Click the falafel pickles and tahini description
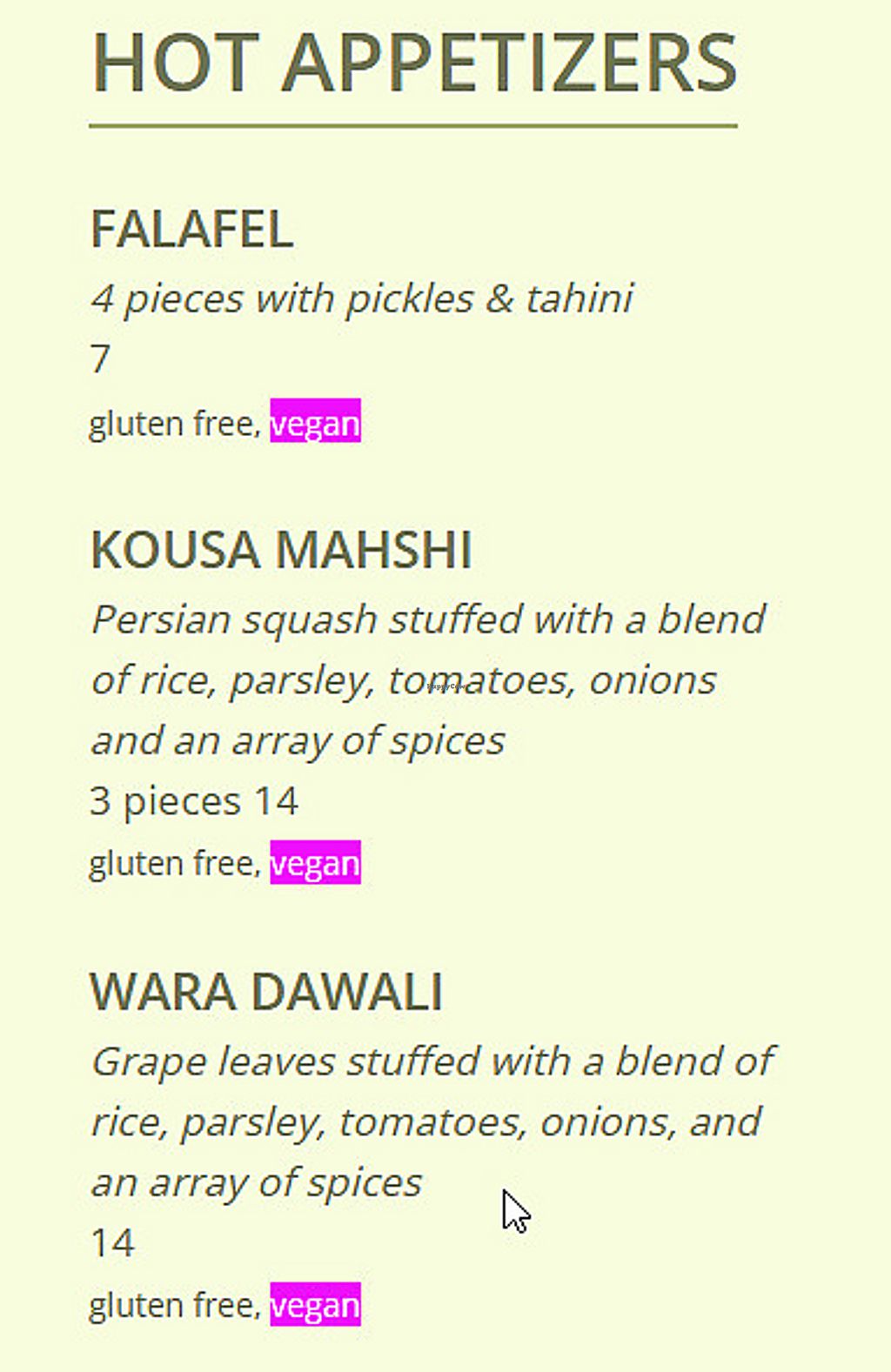This screenshot has height=1372, width=891. [x=362, y=298]
